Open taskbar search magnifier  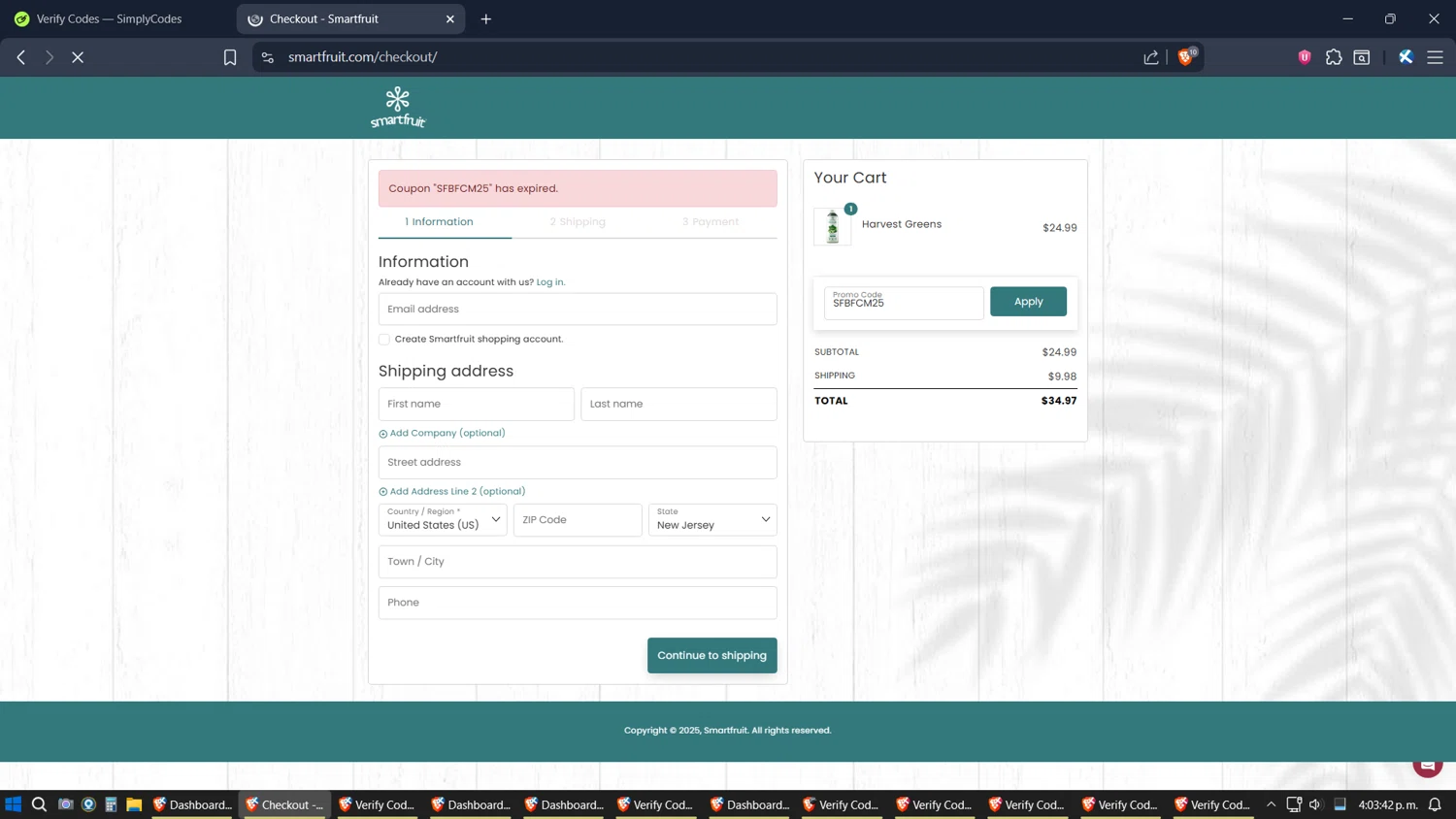(39, 804)
